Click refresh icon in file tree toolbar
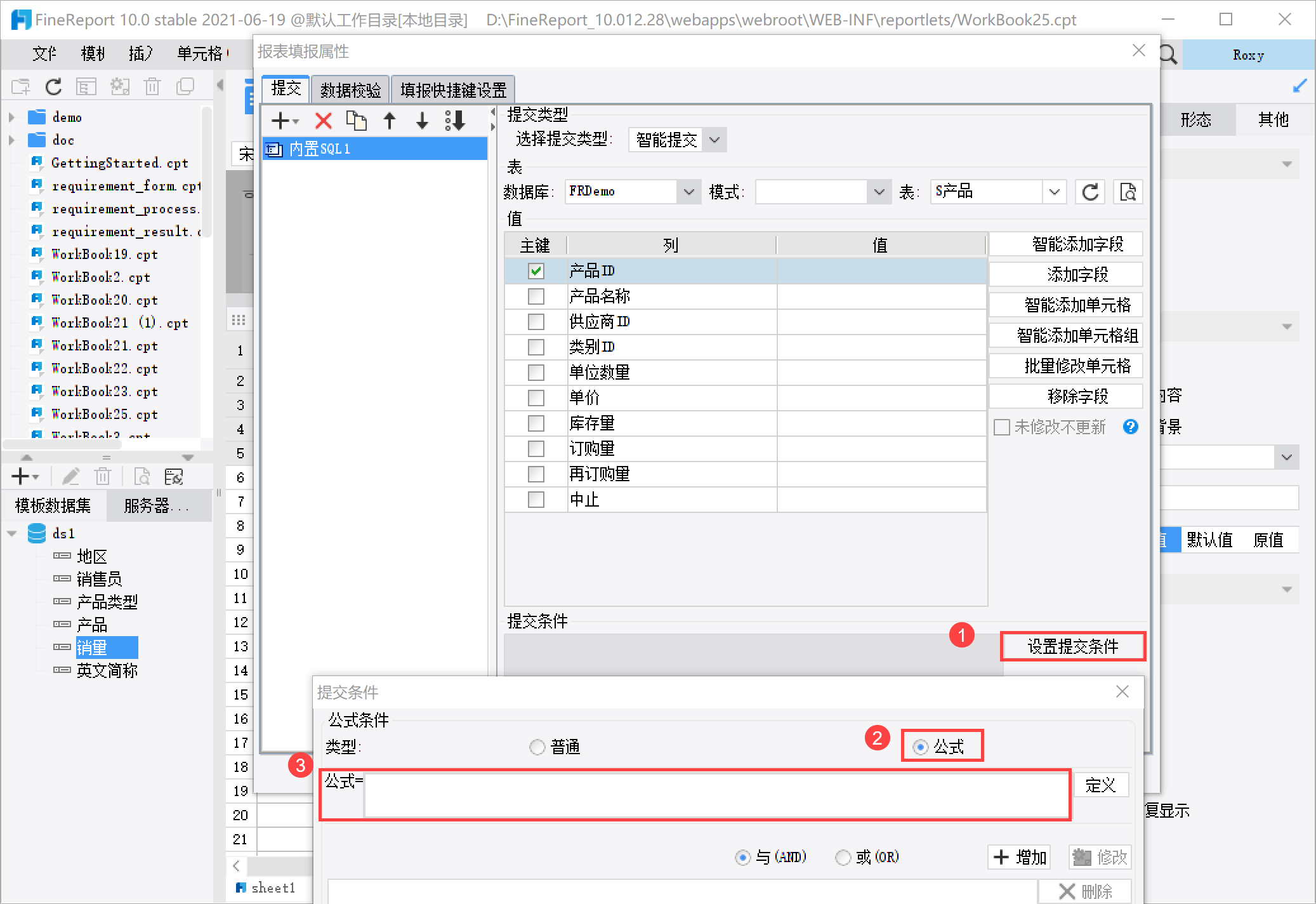This screenshot has width=1316, height=904. point(54,86)
